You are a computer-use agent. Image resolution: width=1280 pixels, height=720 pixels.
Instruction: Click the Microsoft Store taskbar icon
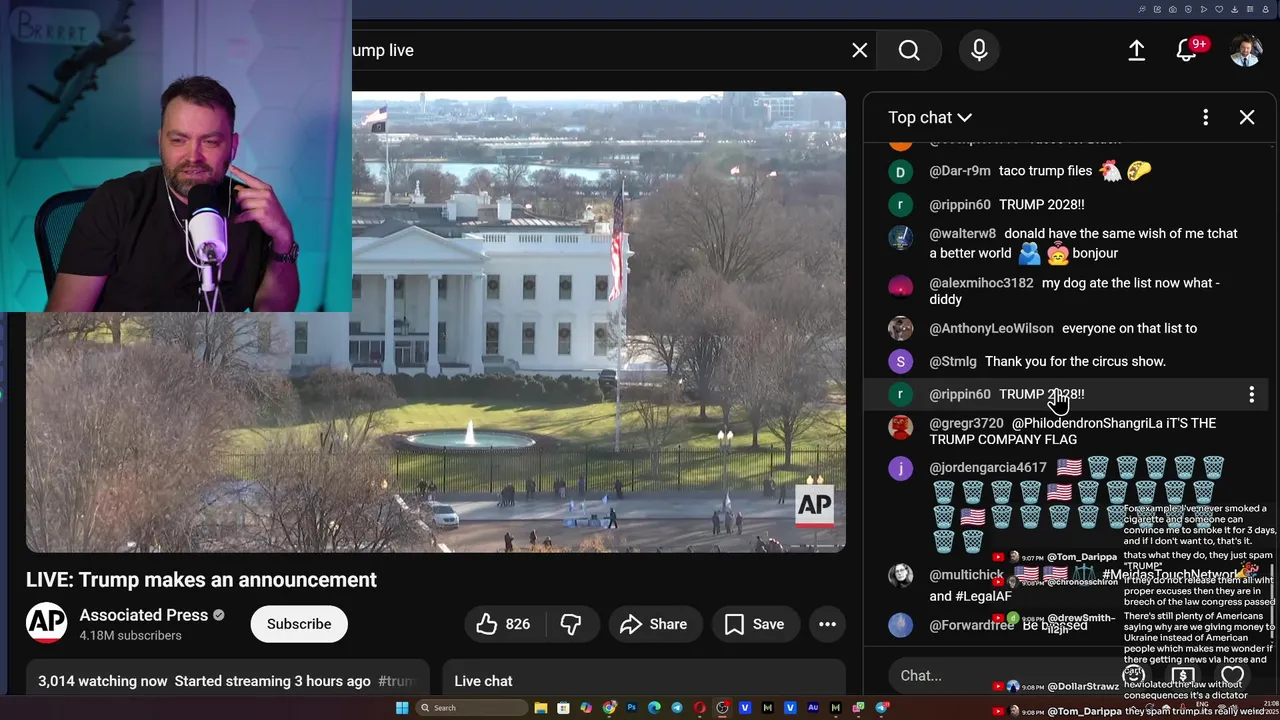563,708
